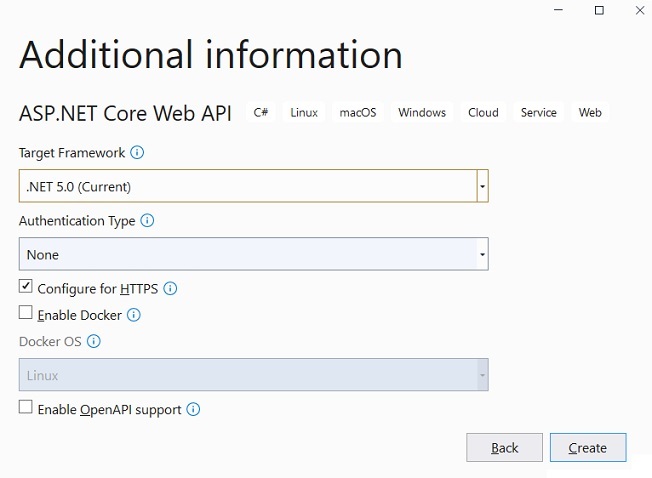Check the Enable Docker checkbox

tap(25, 313)
